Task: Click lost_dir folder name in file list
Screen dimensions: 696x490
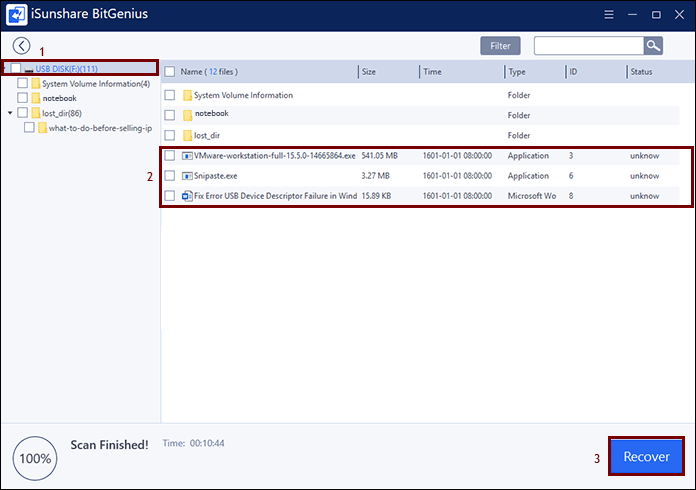Action: (x=207, y=135)
